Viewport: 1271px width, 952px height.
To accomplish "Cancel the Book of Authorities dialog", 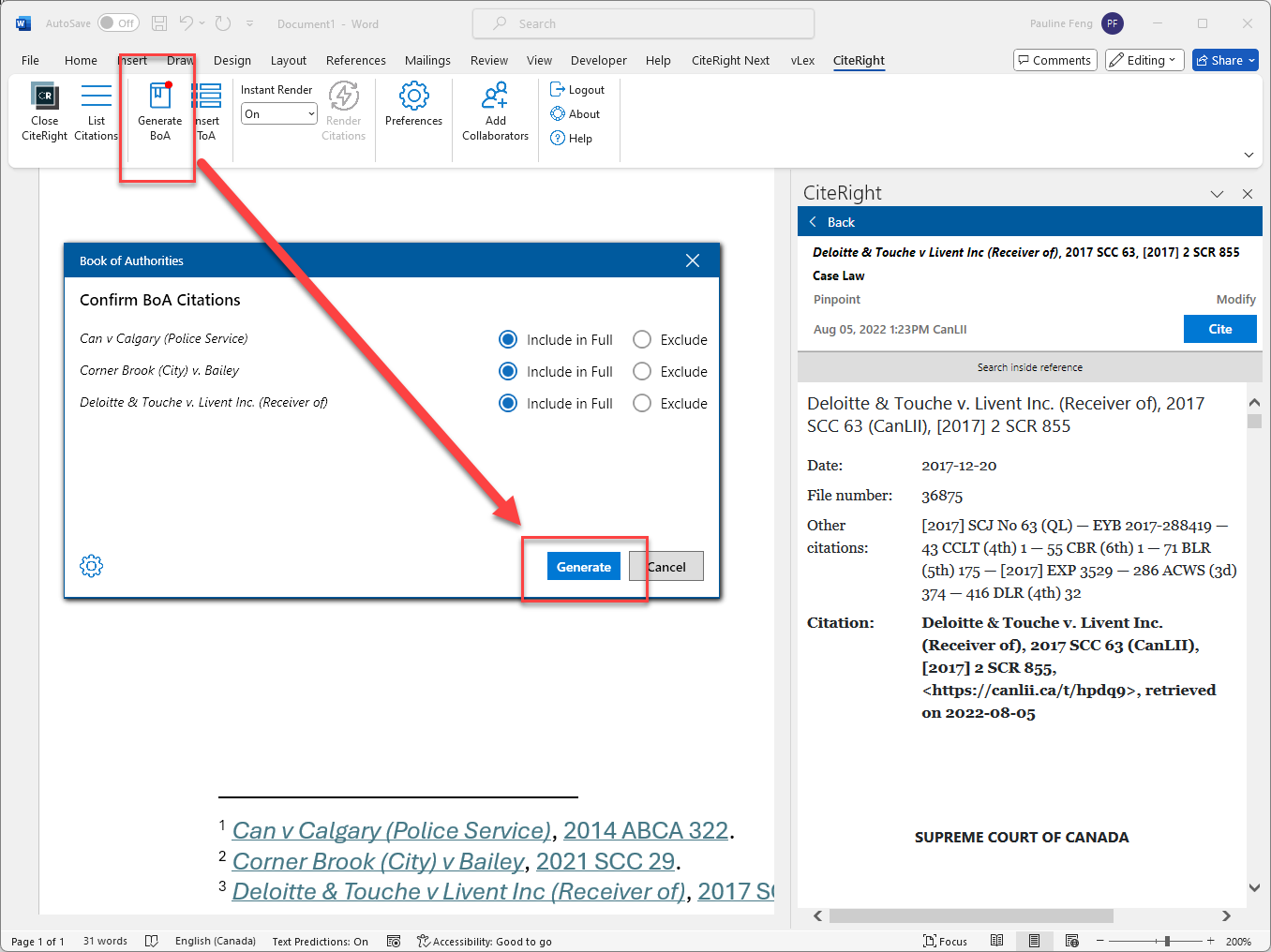I will (x=666, y=566).
